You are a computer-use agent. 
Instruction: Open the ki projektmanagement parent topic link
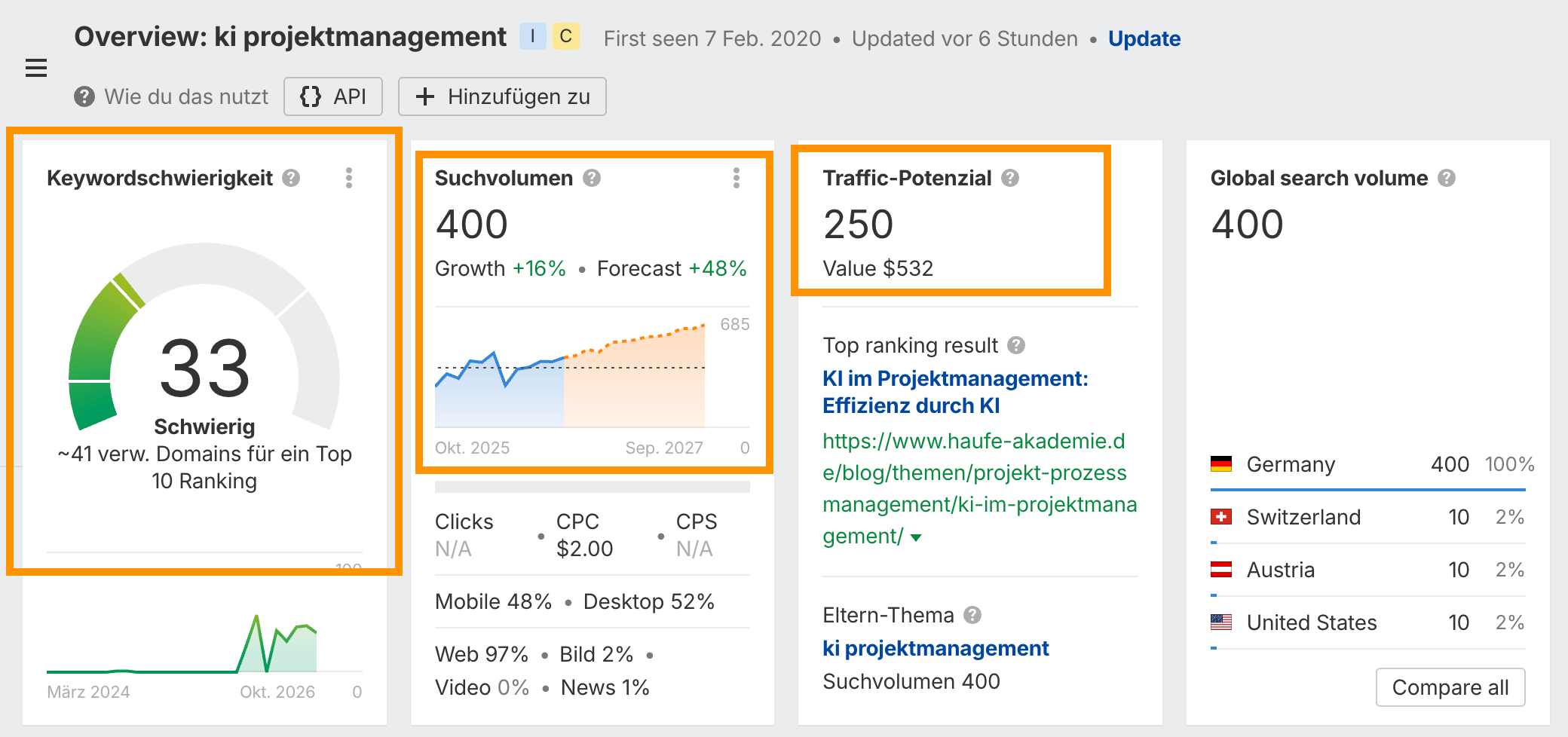[x=936, y=648]
